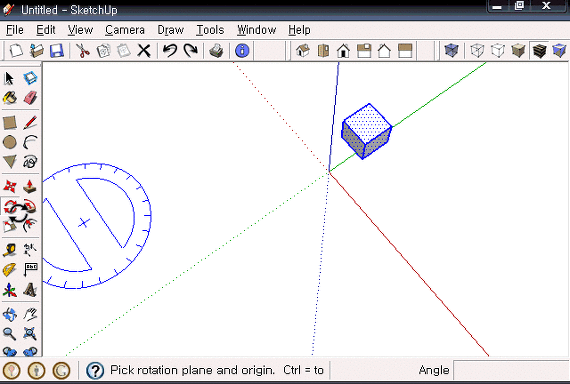Open the Draw menu

(170, 30)
